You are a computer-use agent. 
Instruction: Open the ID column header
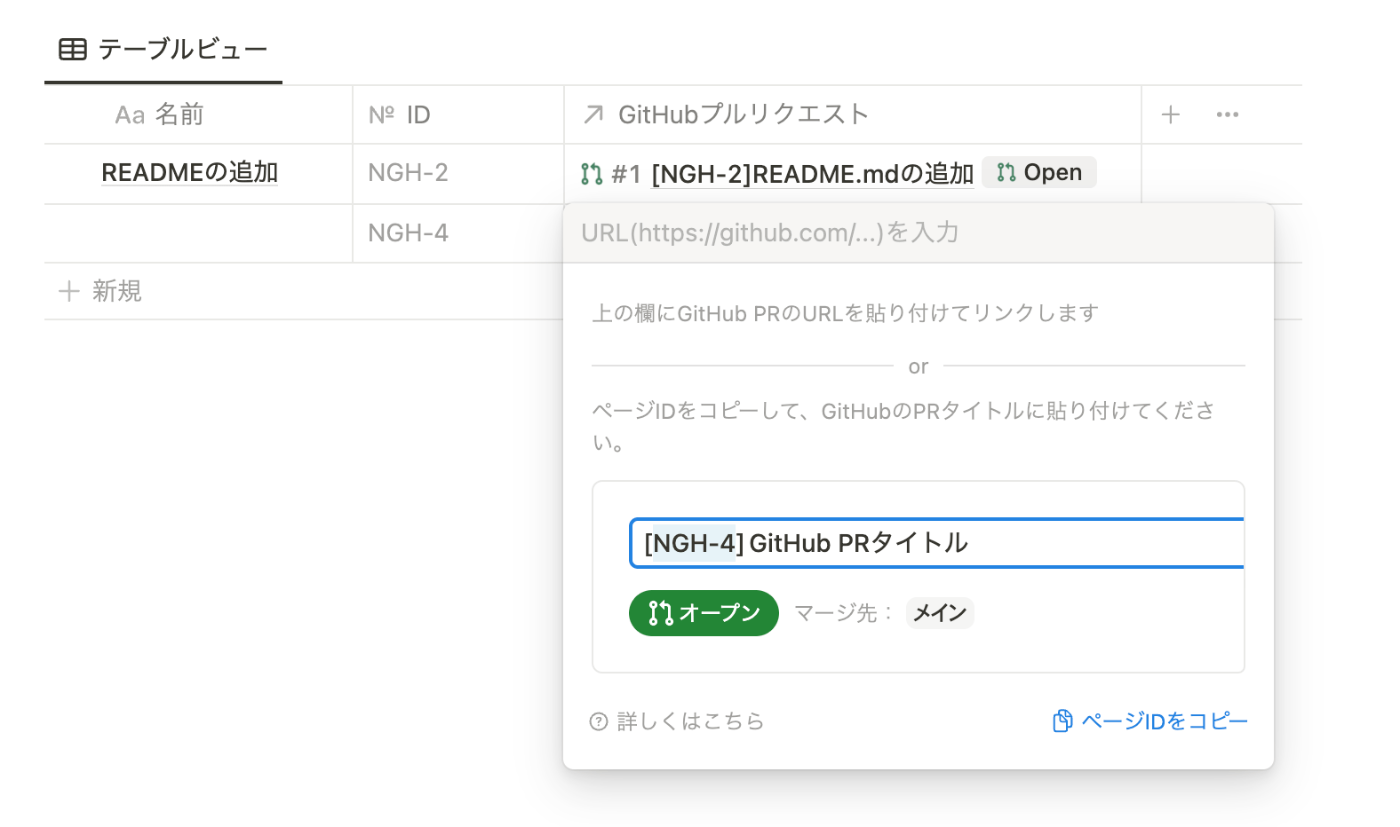tap(458, 115)
